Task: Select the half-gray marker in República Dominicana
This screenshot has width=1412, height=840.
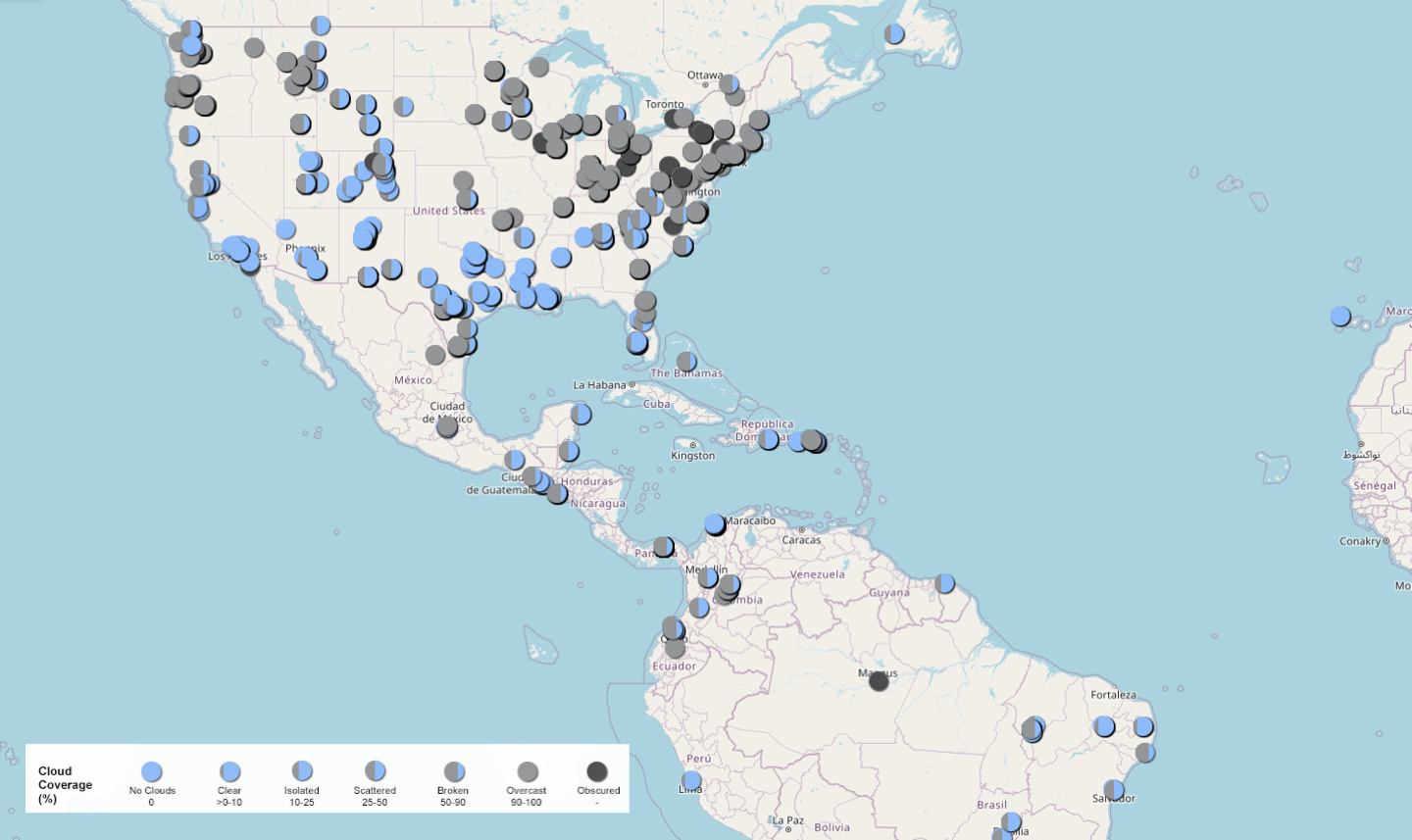Action: click(768, 439)
